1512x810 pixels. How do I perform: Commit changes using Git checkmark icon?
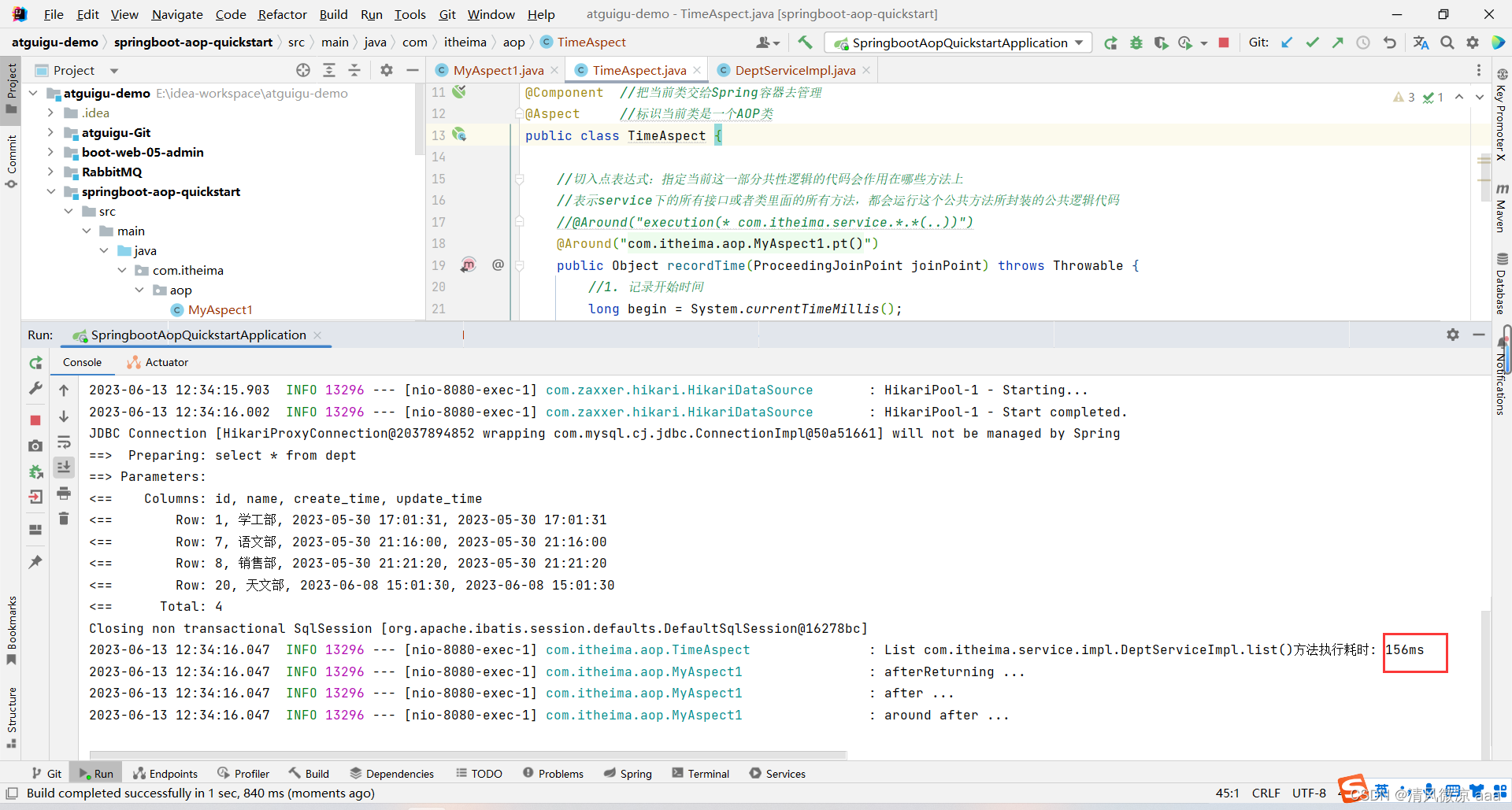1312,43
